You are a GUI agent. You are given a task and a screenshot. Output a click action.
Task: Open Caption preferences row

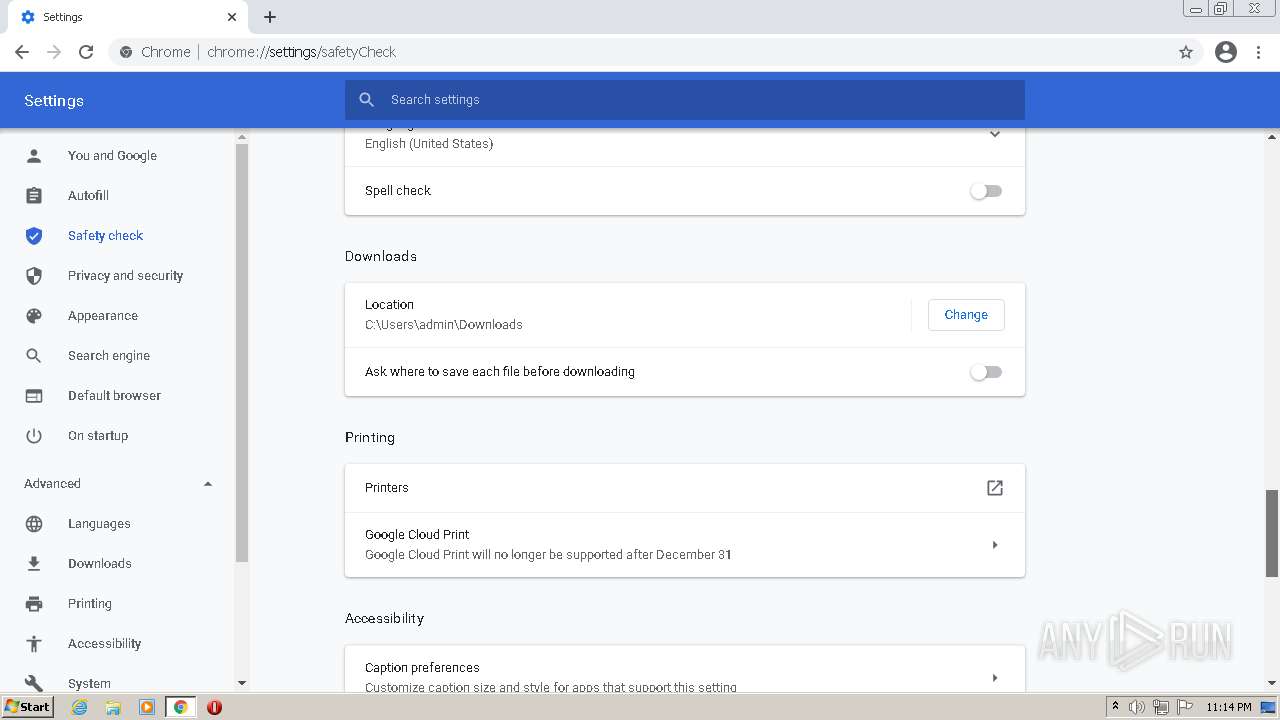685,670
